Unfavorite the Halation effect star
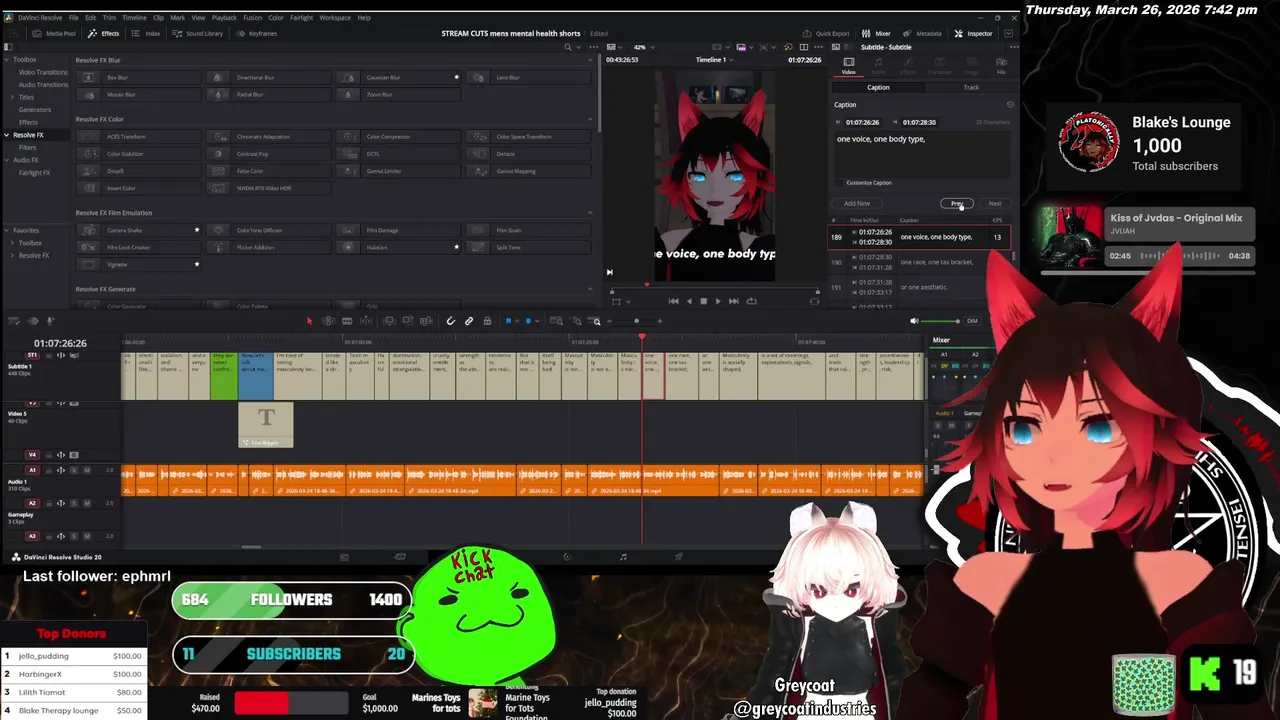This screenshot has width=1280, height=720. pos(457,247)
